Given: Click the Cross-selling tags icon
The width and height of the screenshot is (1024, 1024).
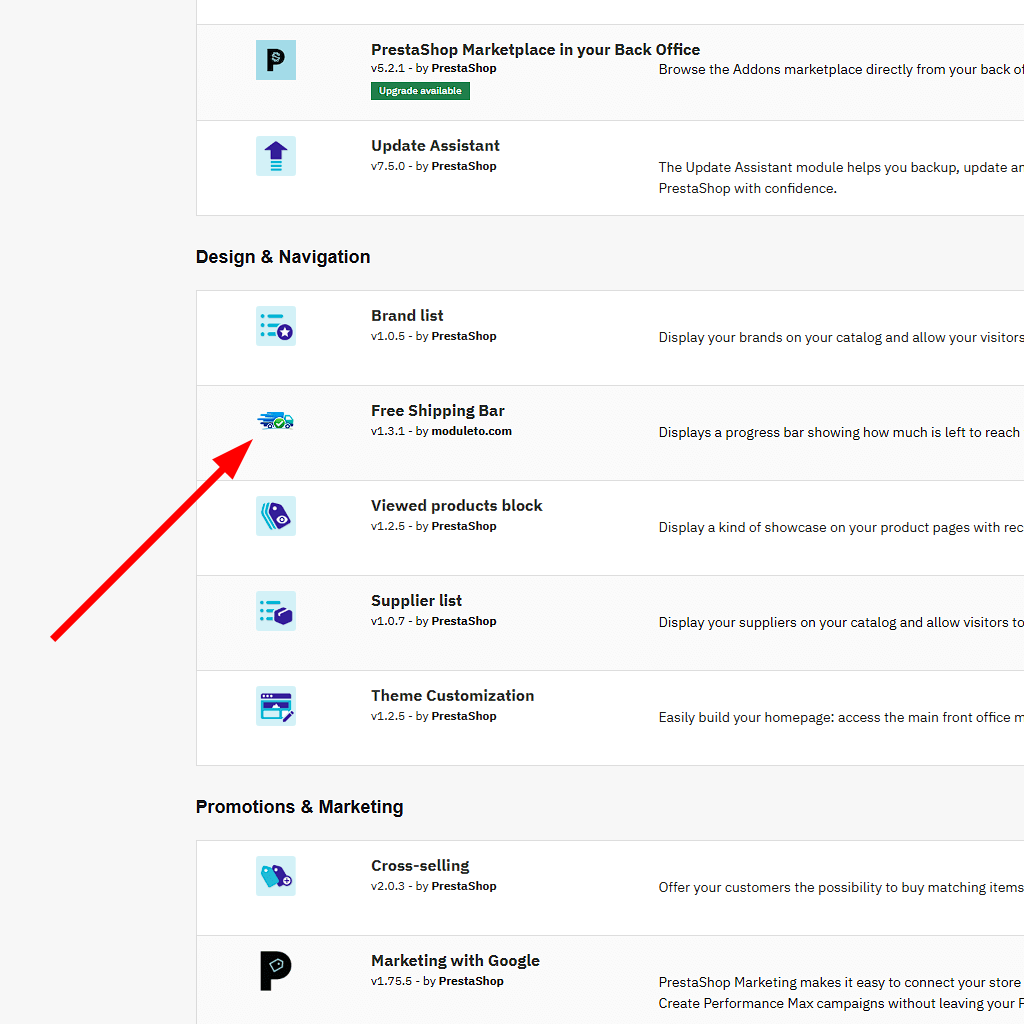Looking at the screenshot, I should point(276,876).
